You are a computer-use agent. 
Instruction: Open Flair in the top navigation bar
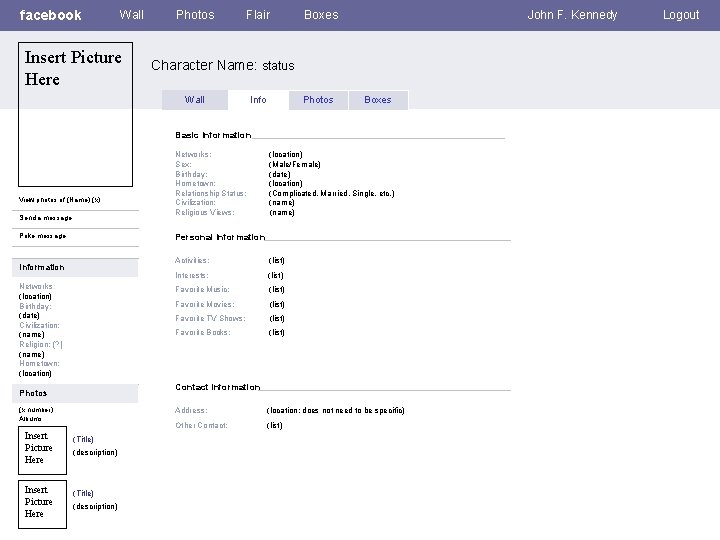coord(258,15)
